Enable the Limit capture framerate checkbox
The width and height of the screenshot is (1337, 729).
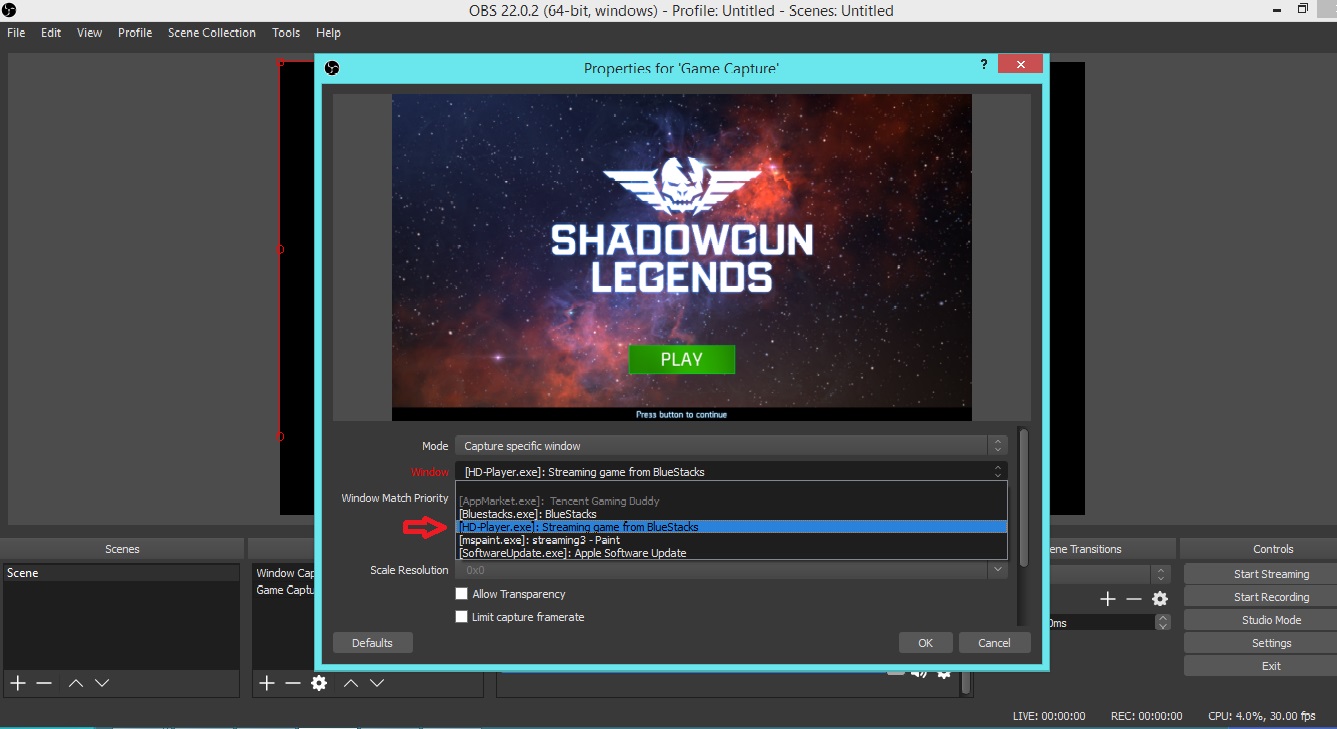[x=461, y=617]
